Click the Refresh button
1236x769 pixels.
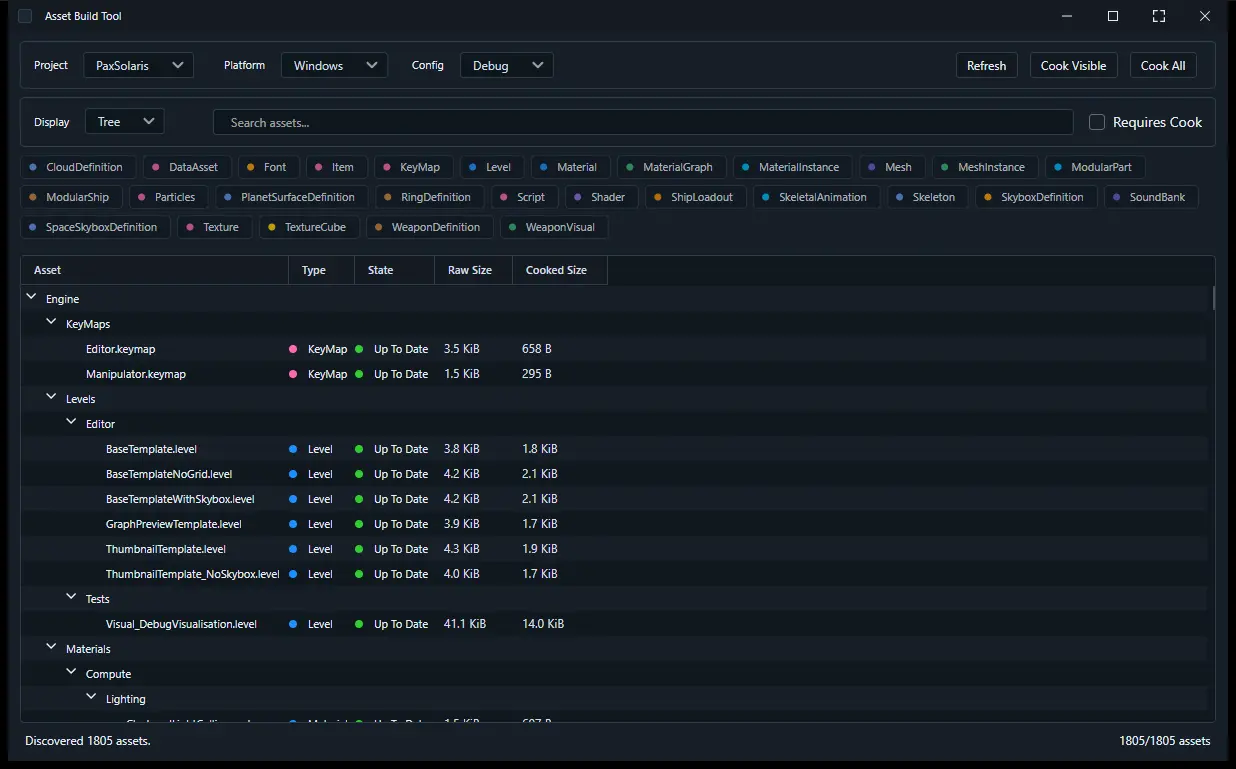coord(986,65)
